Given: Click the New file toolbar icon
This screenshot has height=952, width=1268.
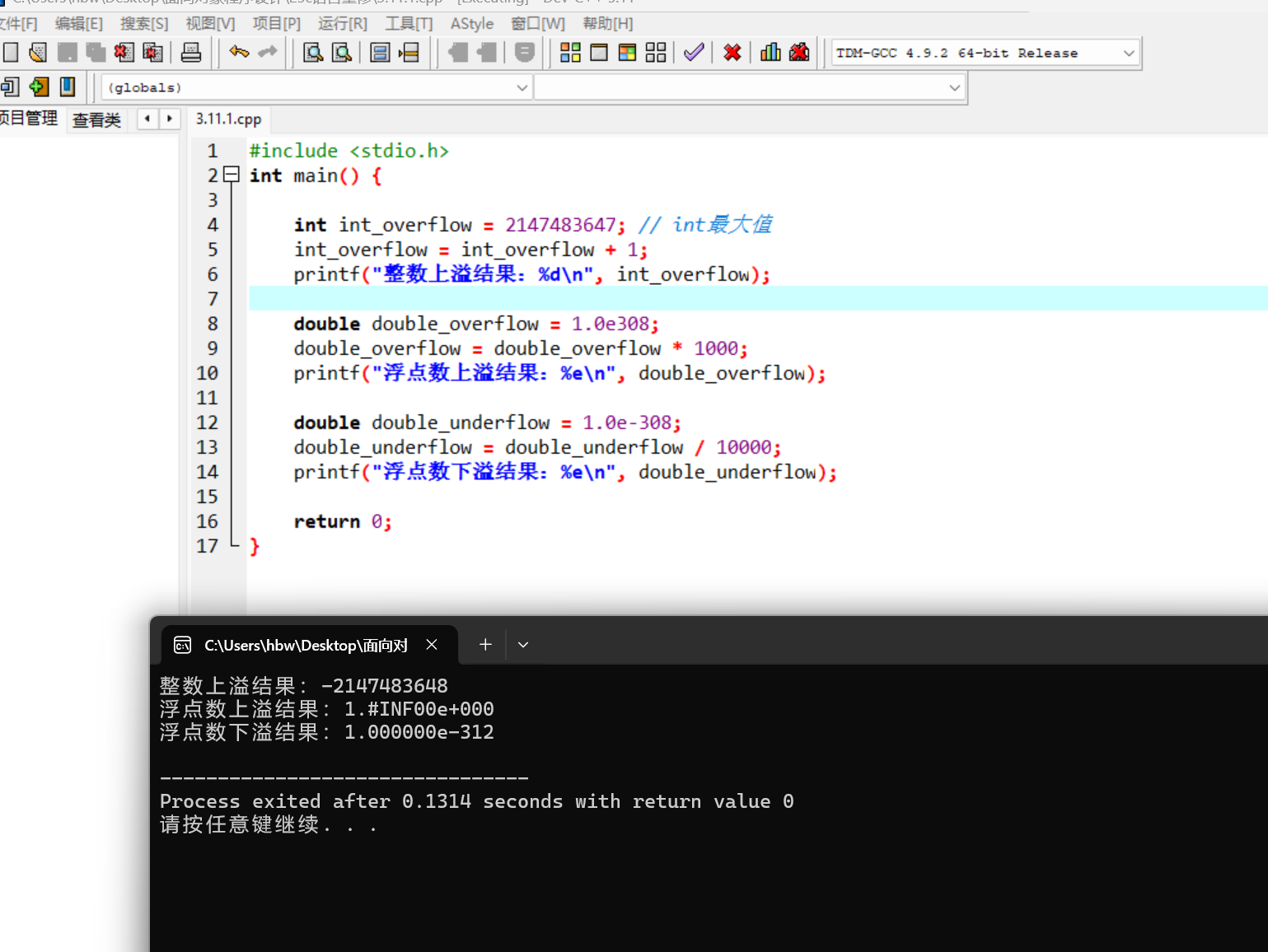Looking at the screenshot, I should click(x=11, y=53).
